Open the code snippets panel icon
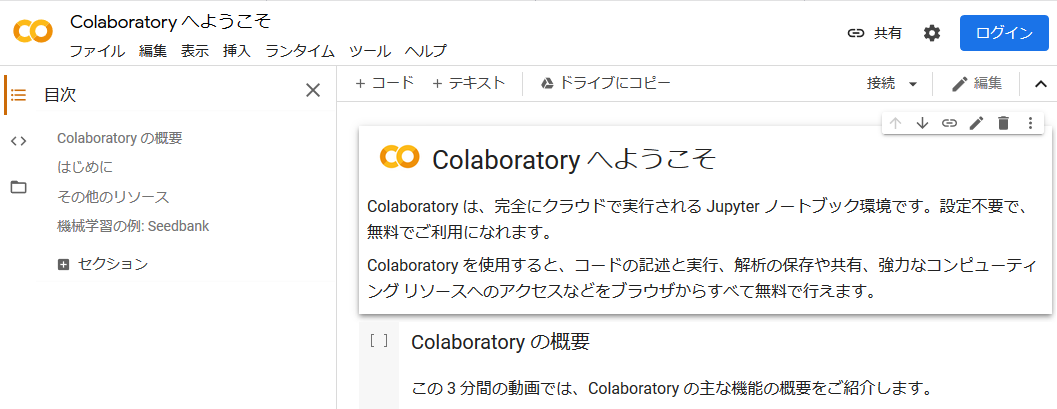Viewport: 1057px width, 409px height. tap(18, 140)
